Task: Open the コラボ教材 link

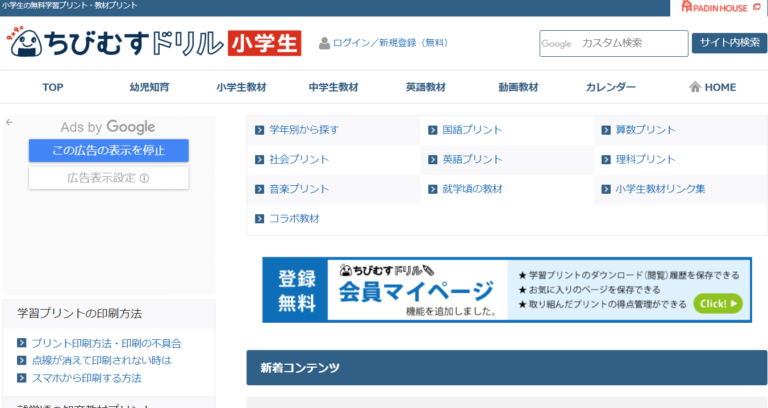Action: click(294, 218)
